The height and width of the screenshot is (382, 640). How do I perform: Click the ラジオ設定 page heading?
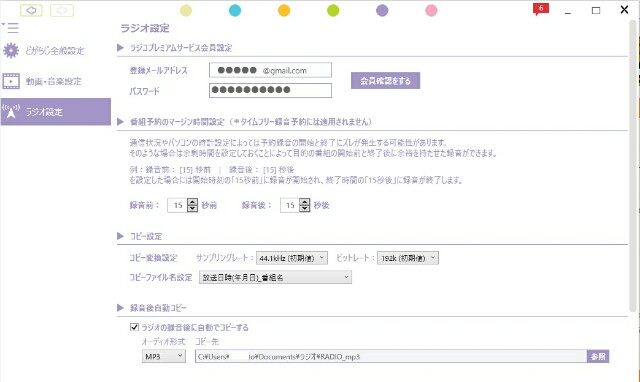point(145,28)
